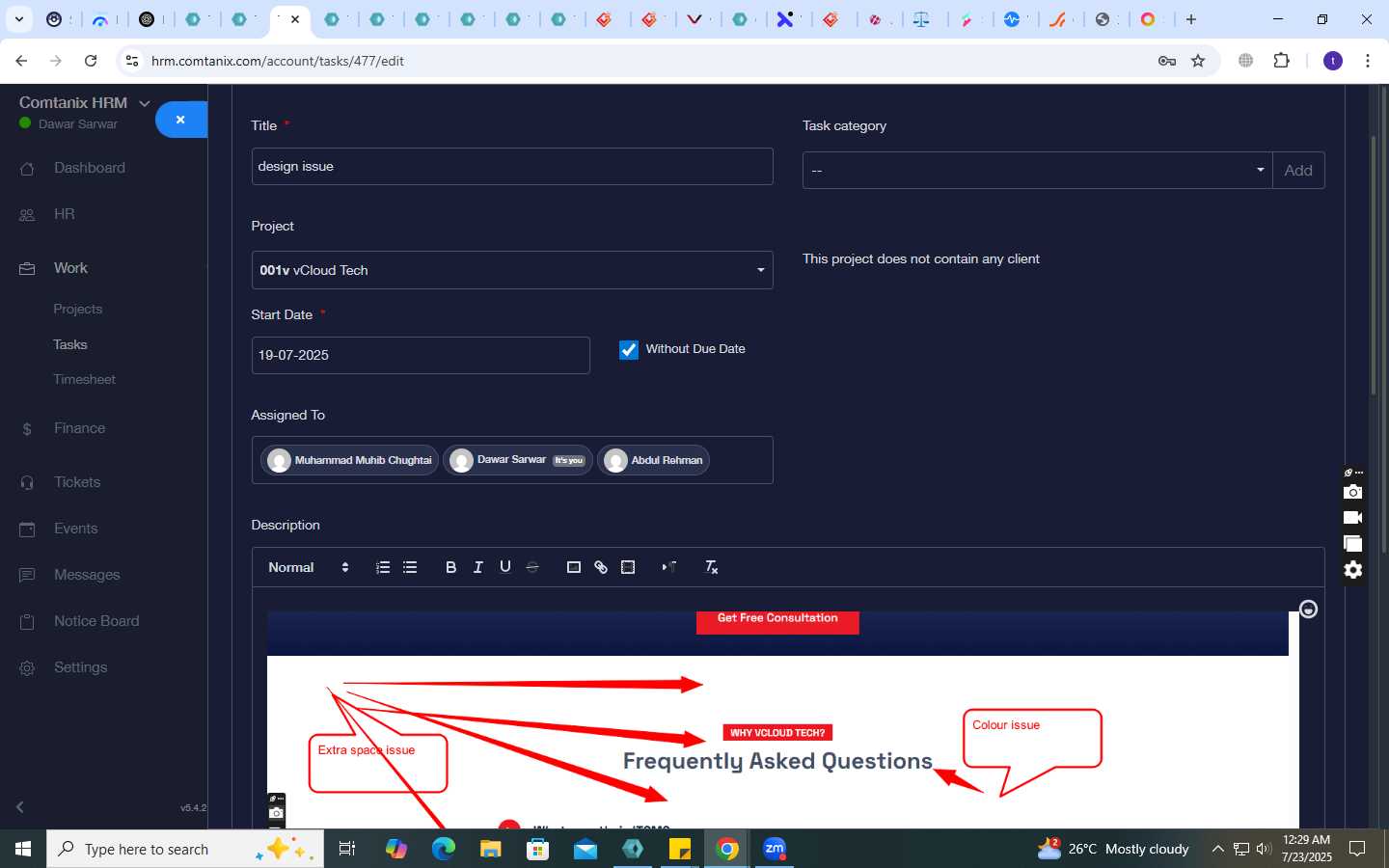The width and height of the screenshot is (1389, 868).
Task: Uncheck Without Due Date checkbox
Action: pyautogui.click(x=629, y=350)
